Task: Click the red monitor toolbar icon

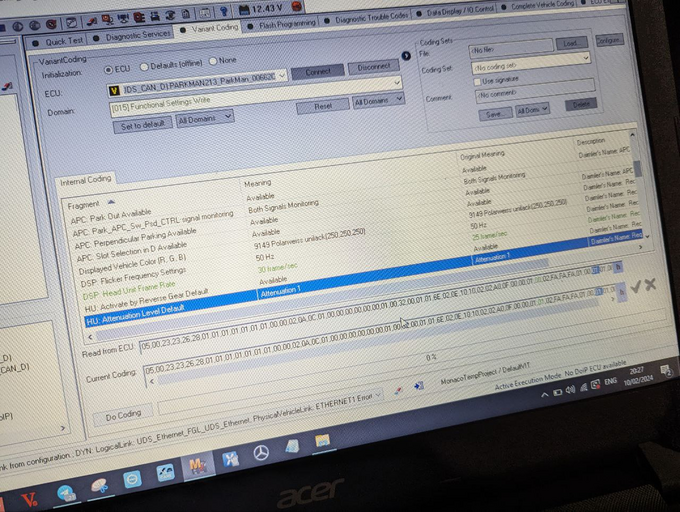Action: (x=107, y=20)
